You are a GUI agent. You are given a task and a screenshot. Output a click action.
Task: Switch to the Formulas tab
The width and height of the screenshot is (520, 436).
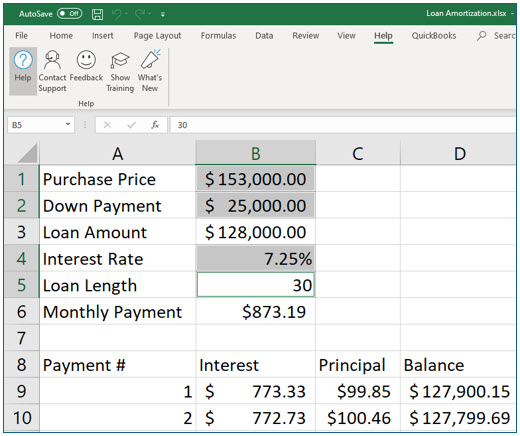coord(218,35)
